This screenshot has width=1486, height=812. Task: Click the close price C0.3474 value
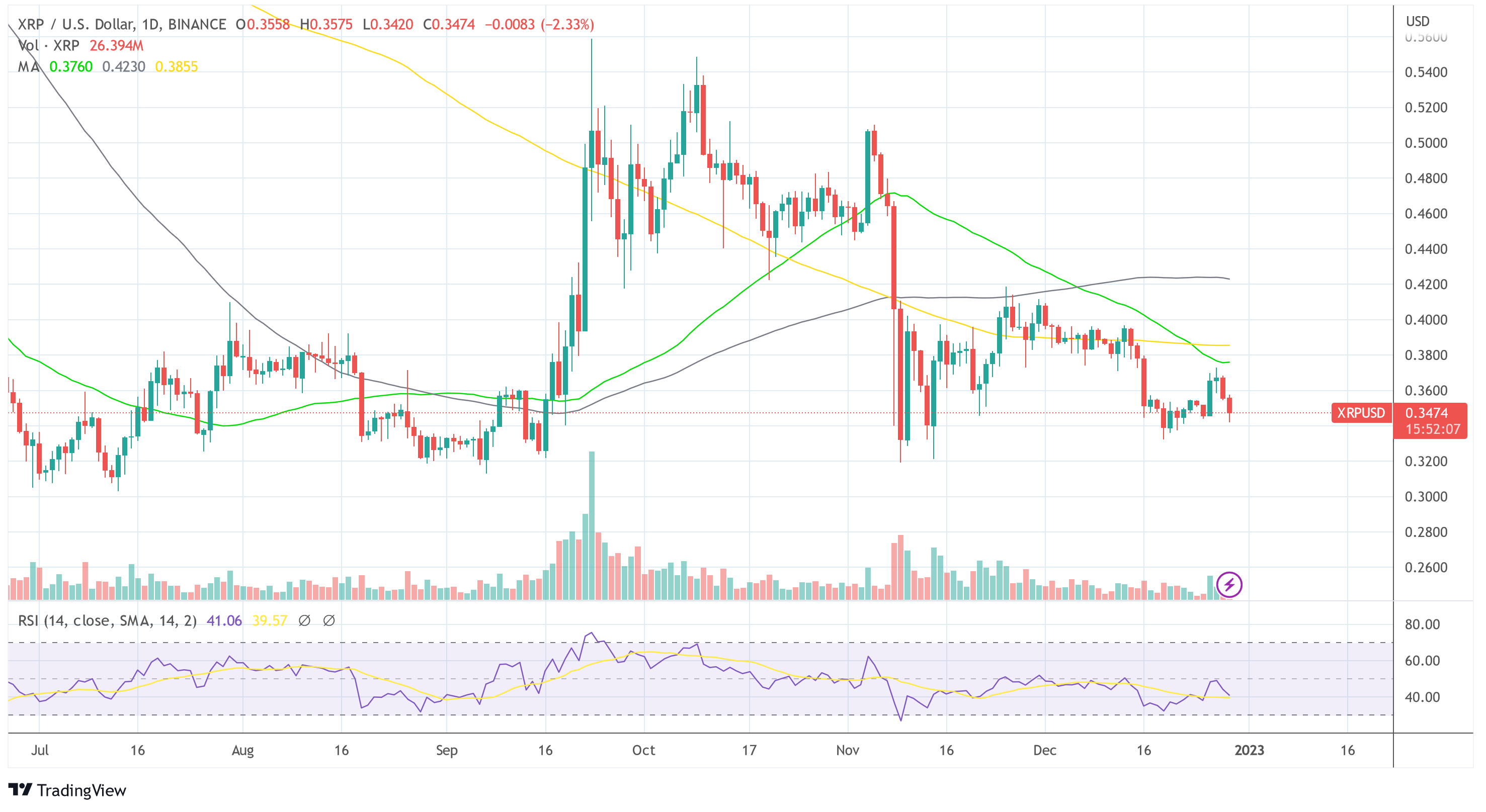click(449, 24)
